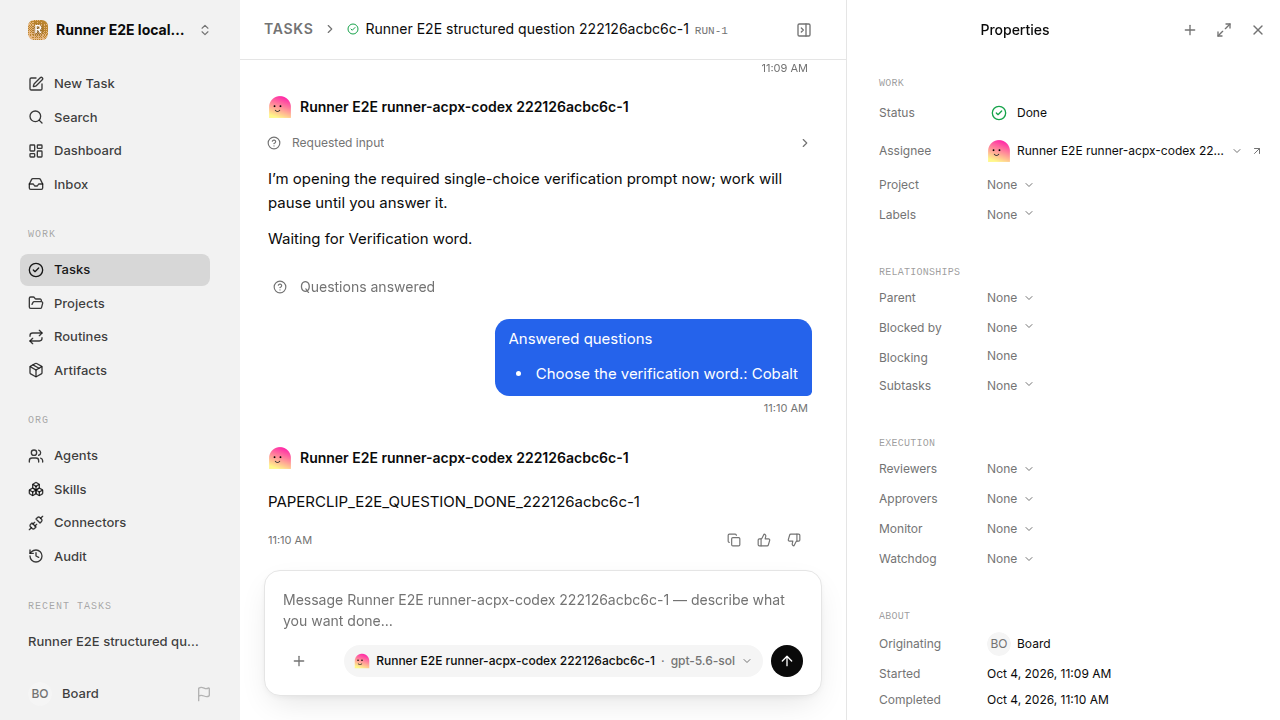Viewport: 1280px width, 720px height.
Task: Open the workspace switcher dropdown
Action: [x=118, y=30]
